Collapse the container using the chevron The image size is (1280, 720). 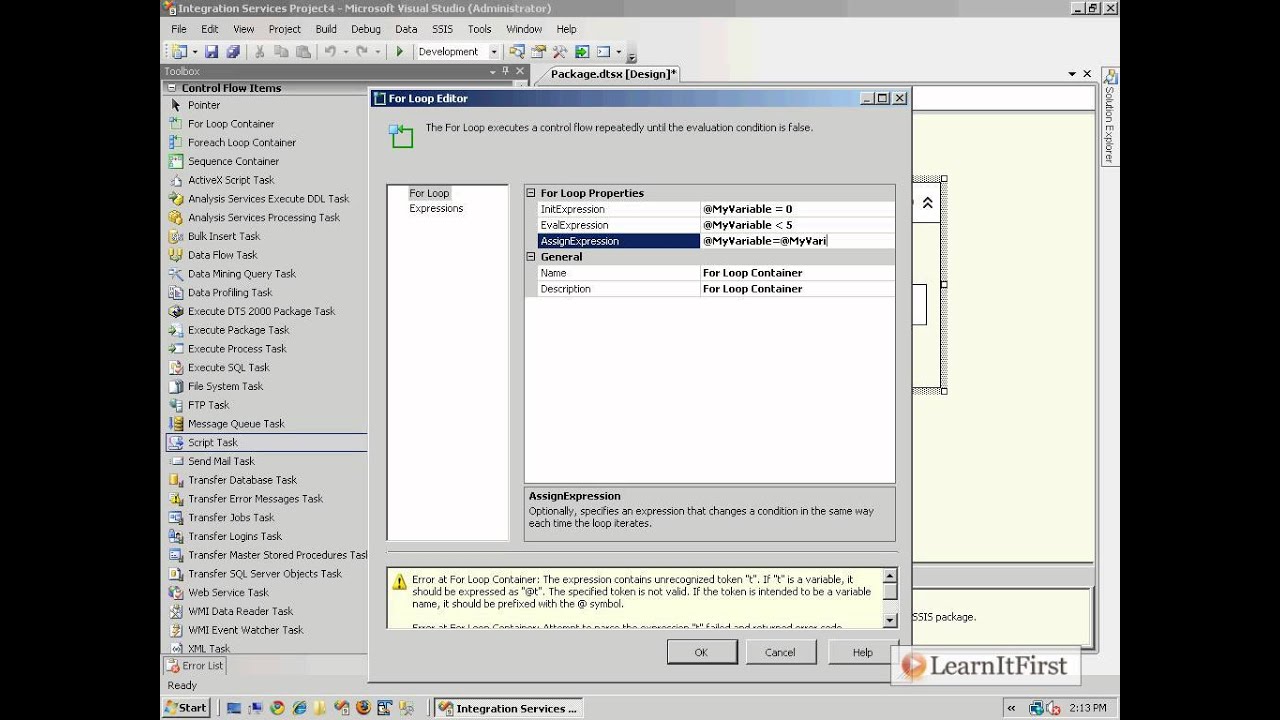pos(928,203)
